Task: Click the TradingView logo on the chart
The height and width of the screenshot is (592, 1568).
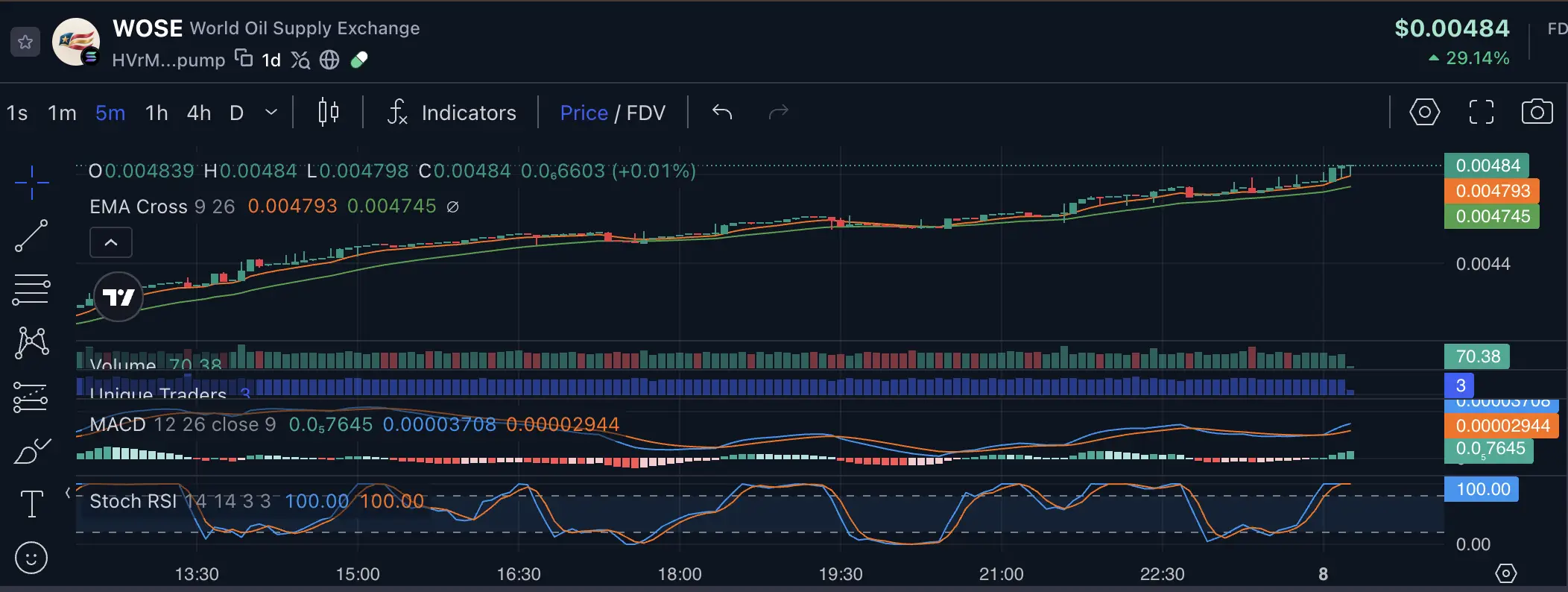Action: coord(118,297)
